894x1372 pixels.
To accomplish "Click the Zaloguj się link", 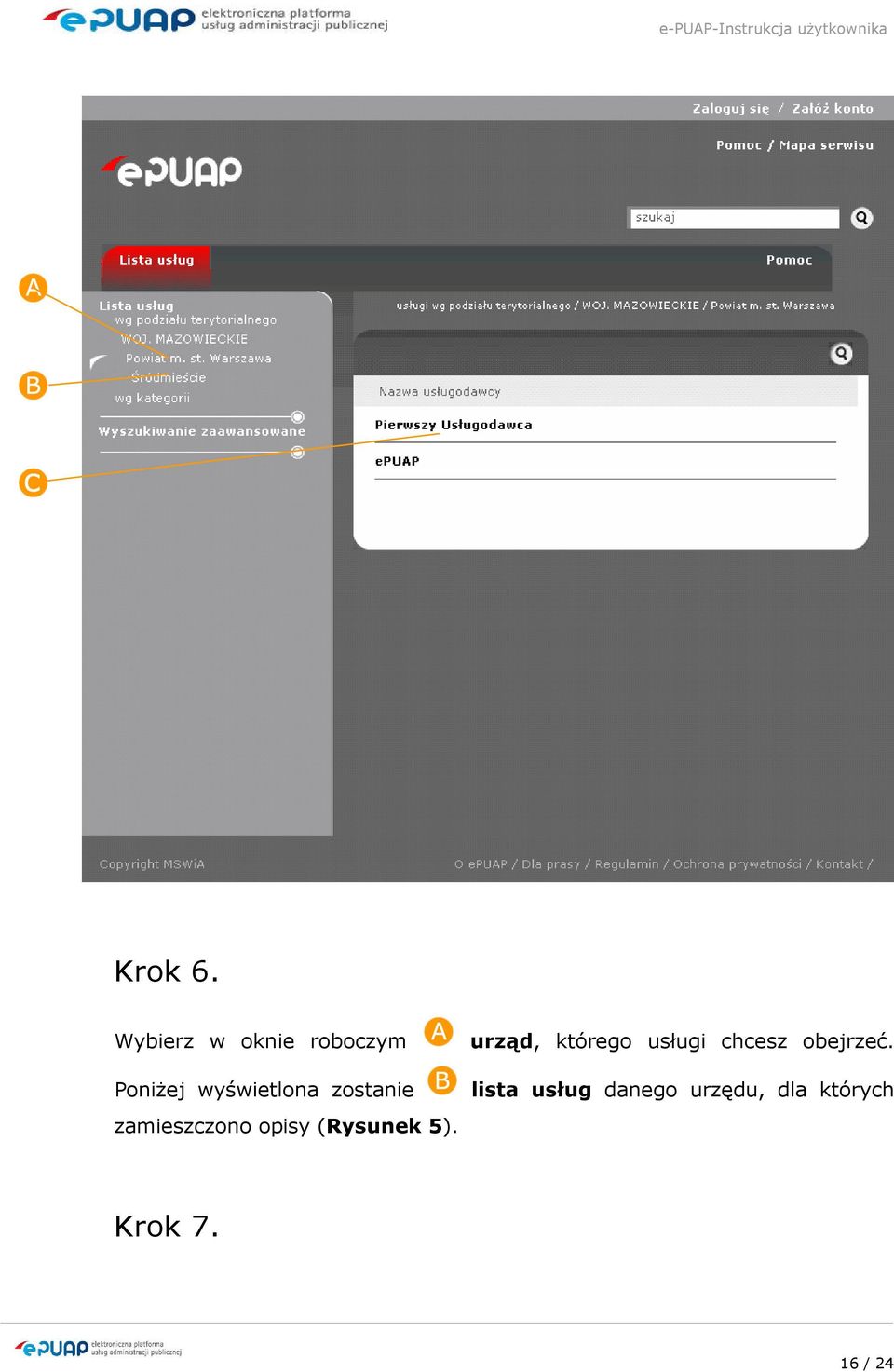I will 731,109.
